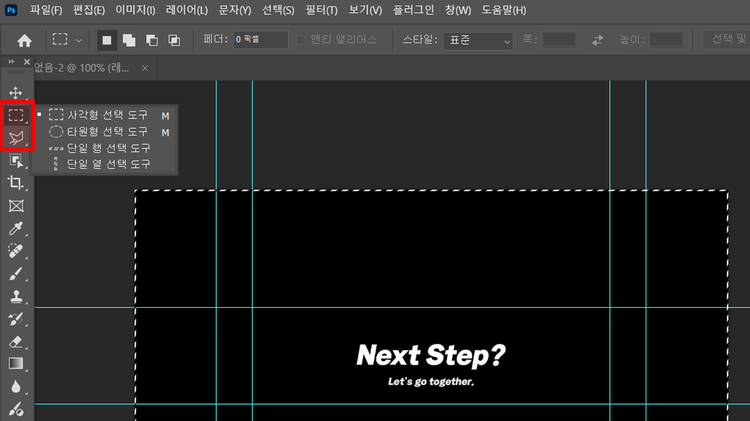The width and height of the screenshot is (750, 421).
Task: Open the 필터(T) menu
Action: click(321, 10)
